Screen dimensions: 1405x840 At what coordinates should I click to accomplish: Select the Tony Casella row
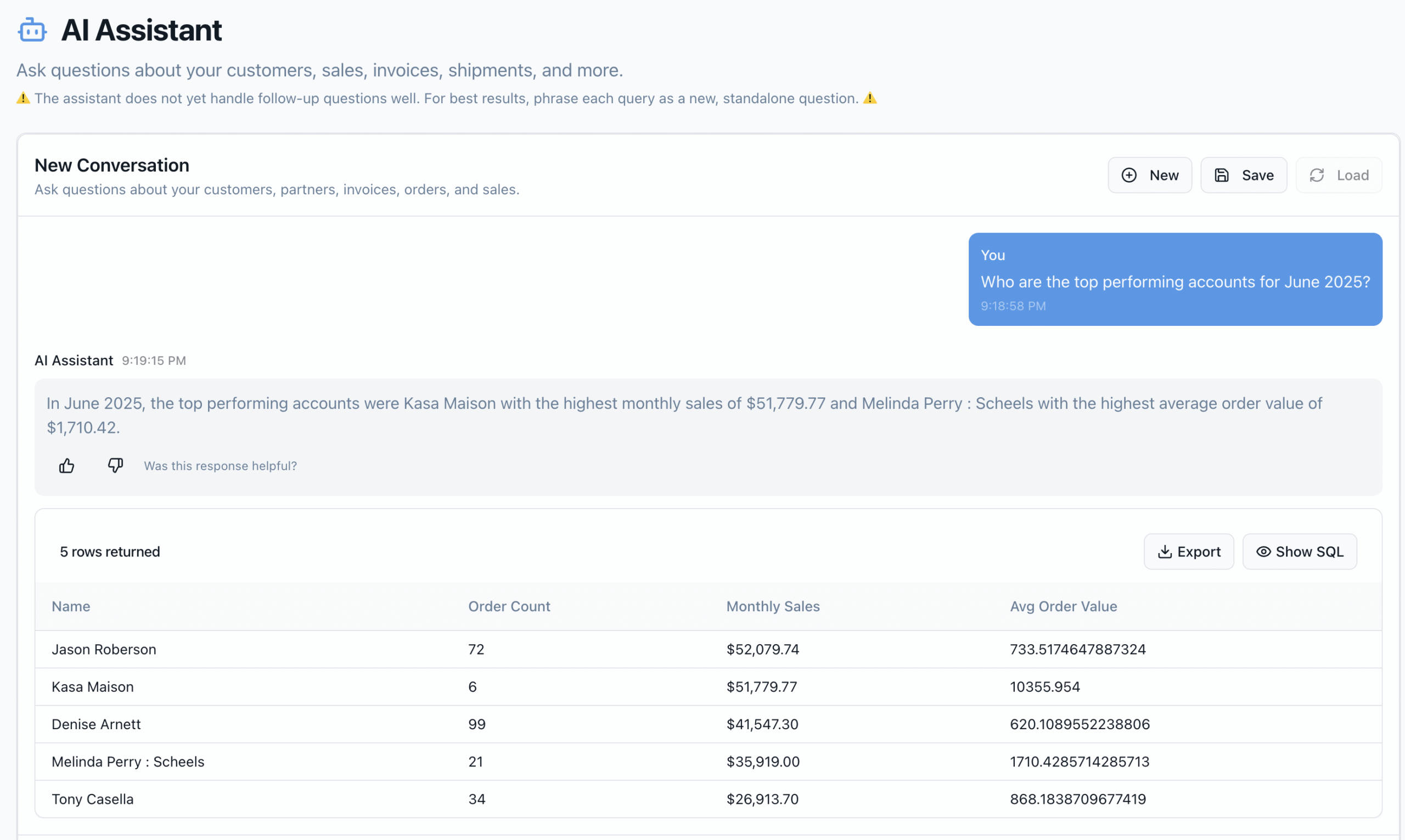(x=93, y=799)
